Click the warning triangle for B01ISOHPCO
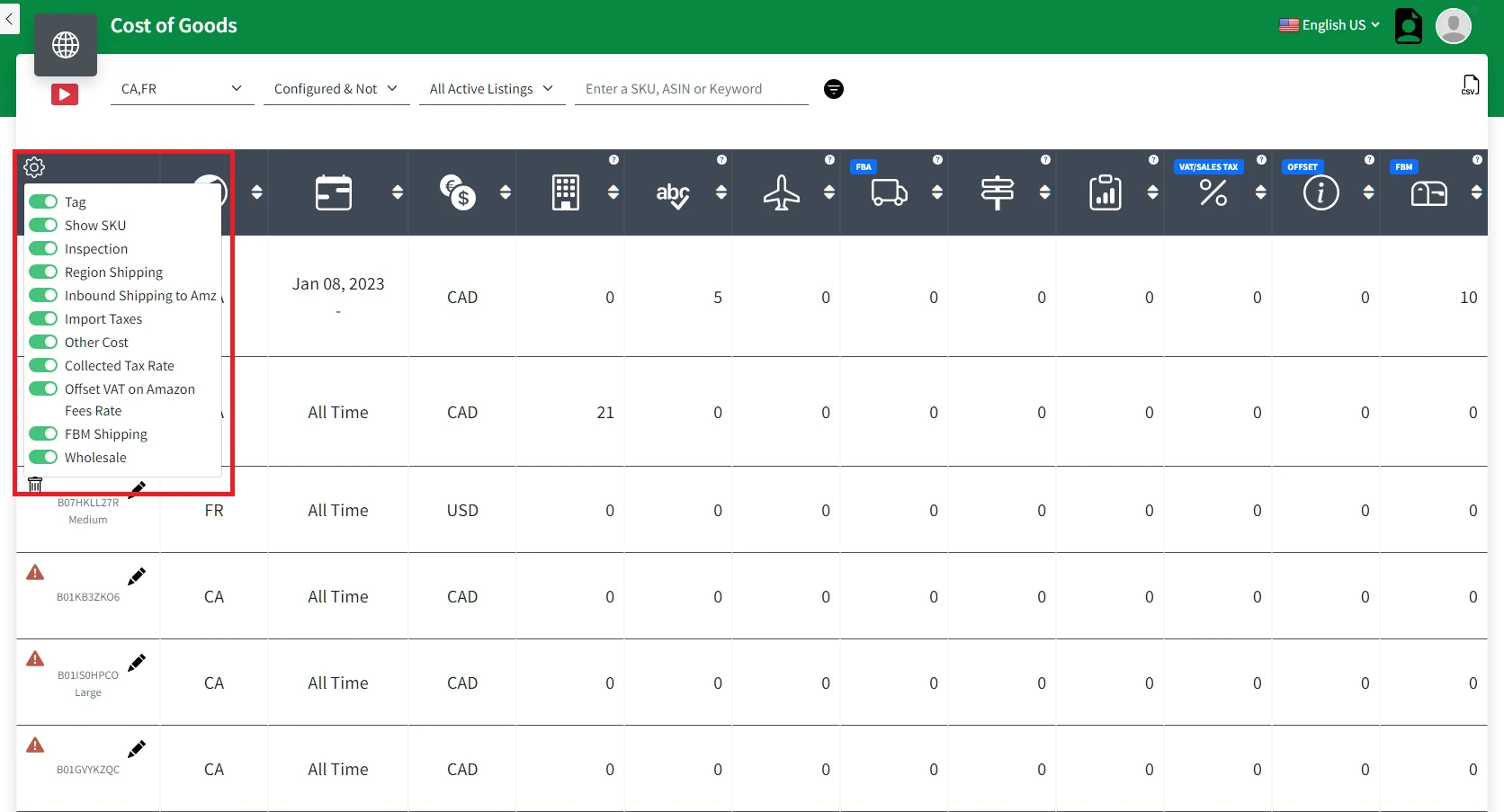1504x812 pixels. [x=35, y=658]
